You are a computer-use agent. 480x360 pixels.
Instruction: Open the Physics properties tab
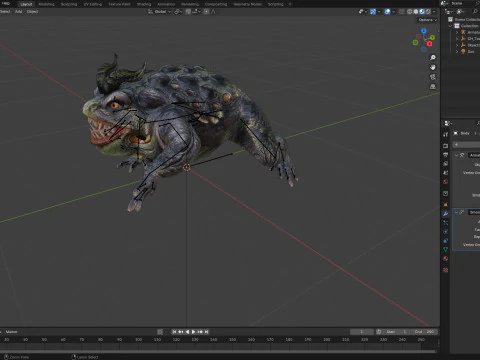click(446, 232)
